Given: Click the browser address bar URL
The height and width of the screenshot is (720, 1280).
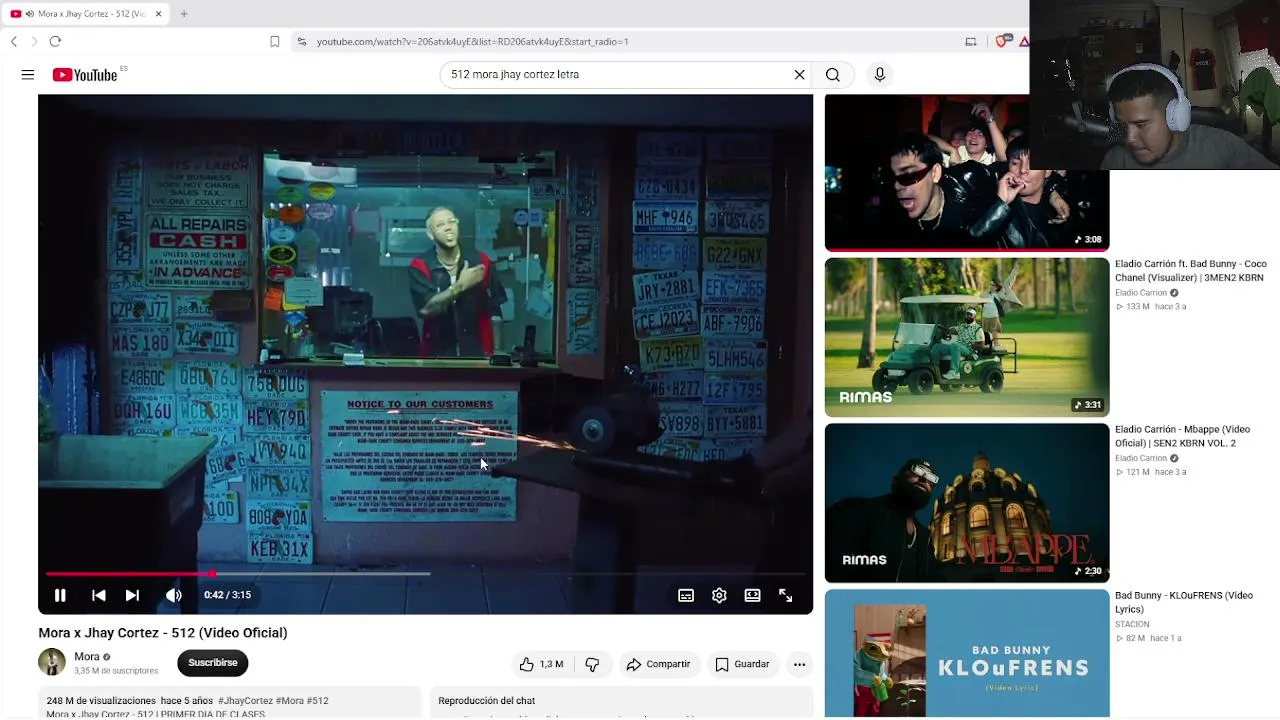Looking at the screenshot, I should pyautogui.click(x=472, y=41).
